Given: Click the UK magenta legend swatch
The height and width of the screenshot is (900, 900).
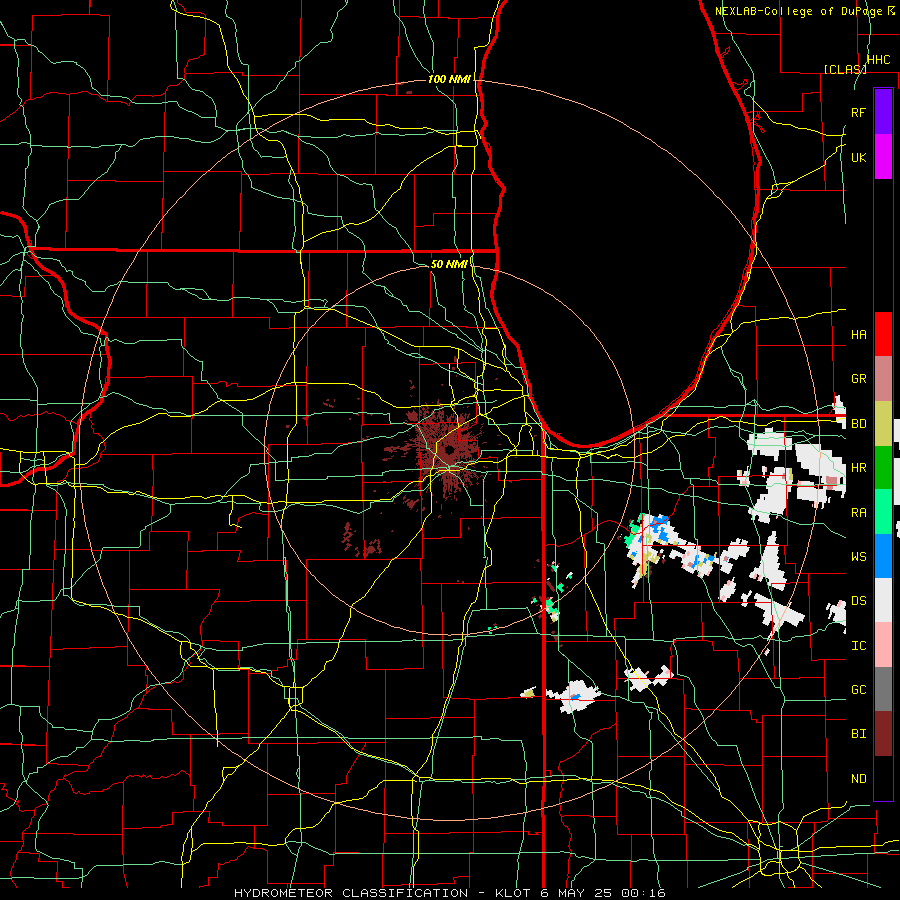Looking at the screenshot, I should (x=883, y=157).
